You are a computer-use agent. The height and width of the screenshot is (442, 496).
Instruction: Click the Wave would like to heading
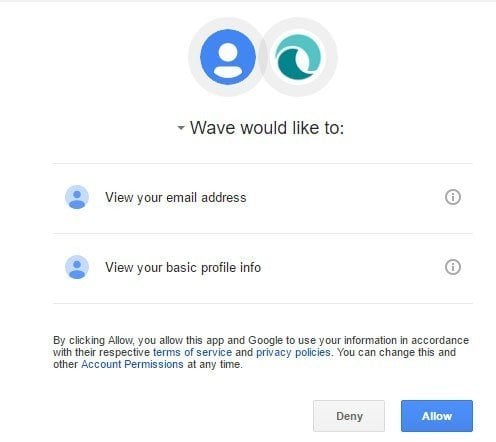[267, 128]
